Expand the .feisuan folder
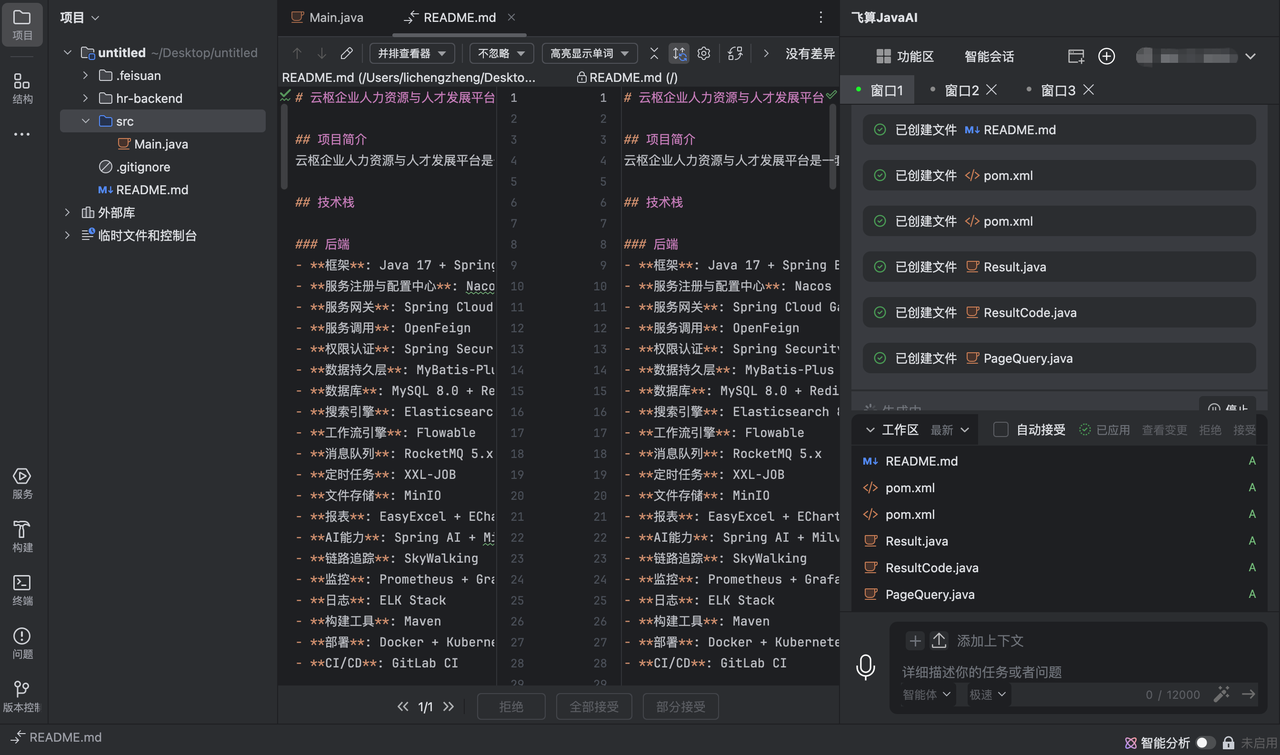The image size is (1280, 755). tap(85, 76)
